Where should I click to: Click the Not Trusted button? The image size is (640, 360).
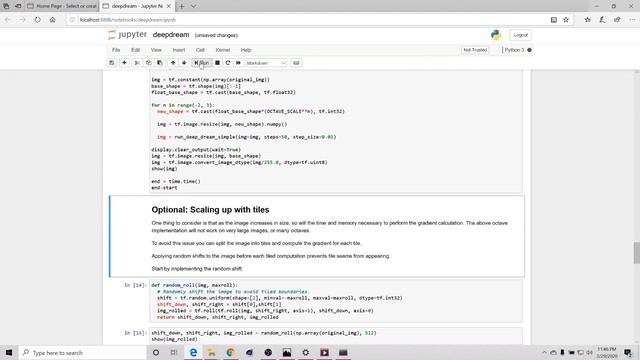475,50
